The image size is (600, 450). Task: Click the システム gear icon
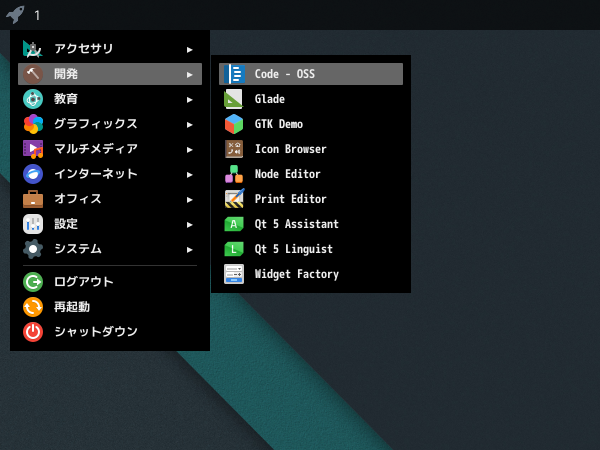(33, 249)
